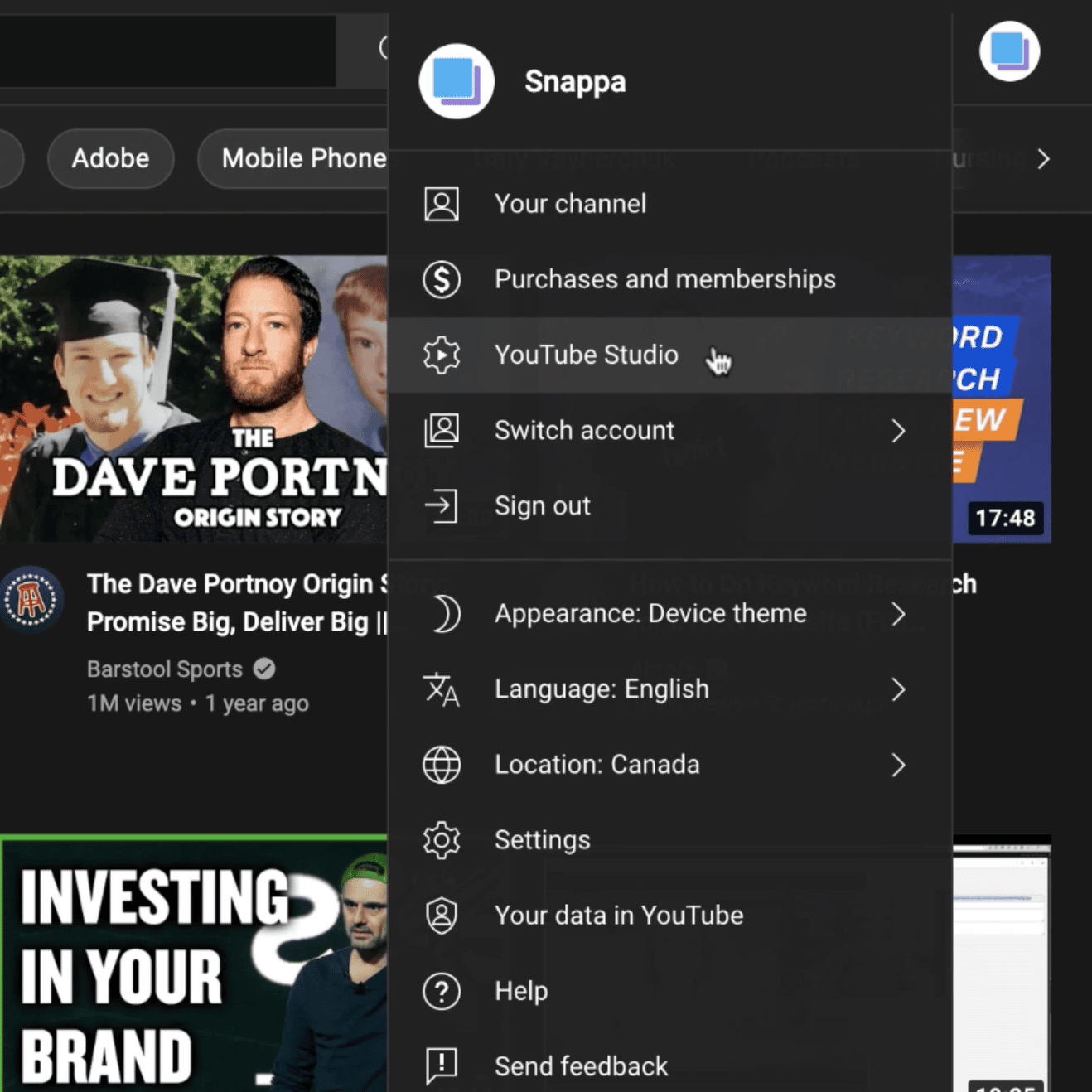Click the Help question mark icon
The image size is (1092, 1092).
click(442, 991)
